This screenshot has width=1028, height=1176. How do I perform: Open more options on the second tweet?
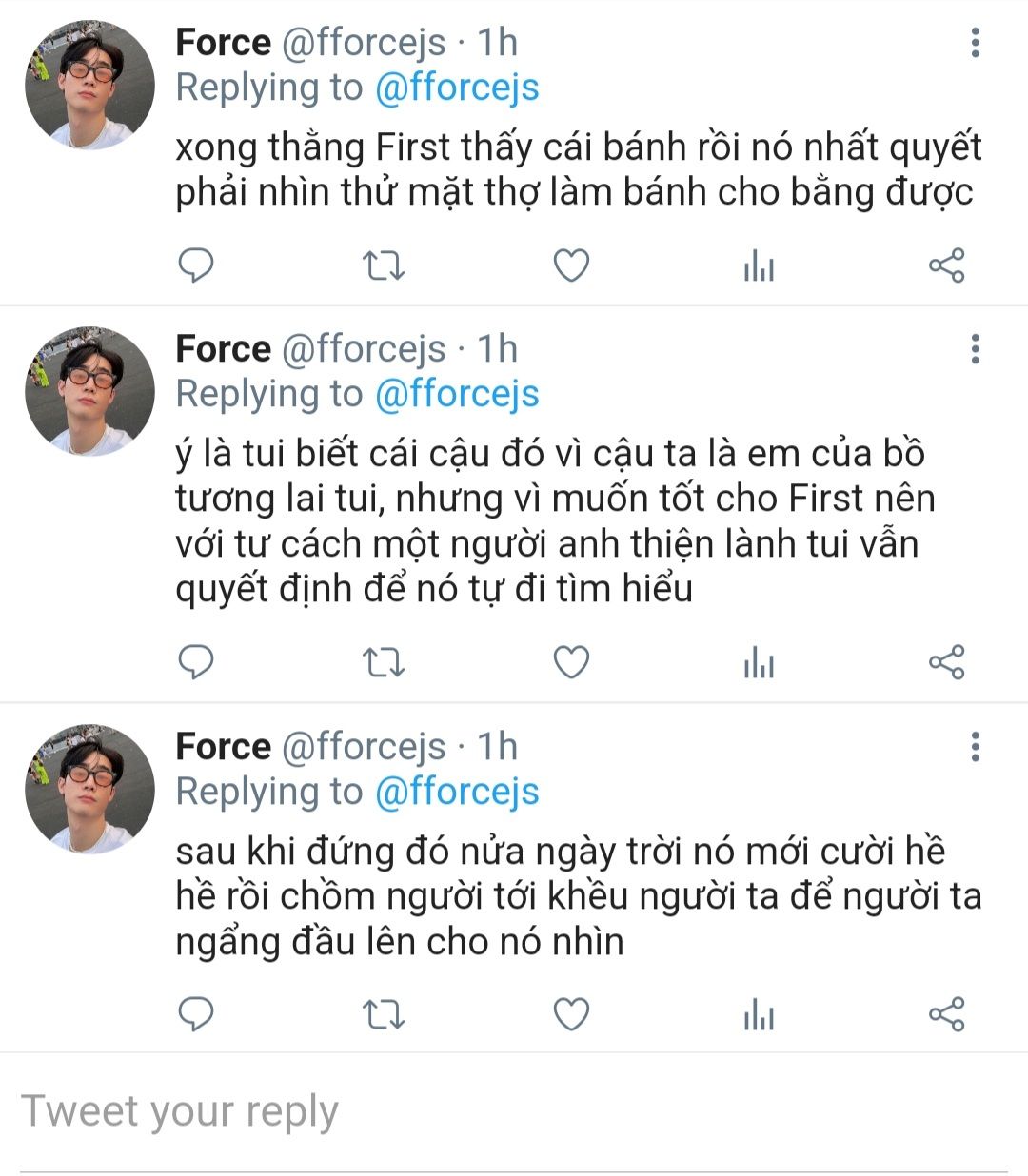[x=975, y=349]
